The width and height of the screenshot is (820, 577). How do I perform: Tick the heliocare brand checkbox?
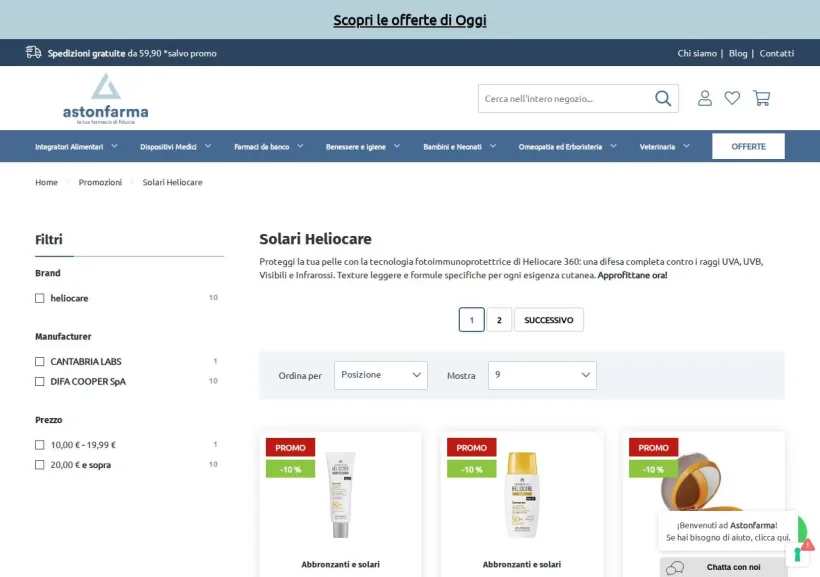(40, 298)
